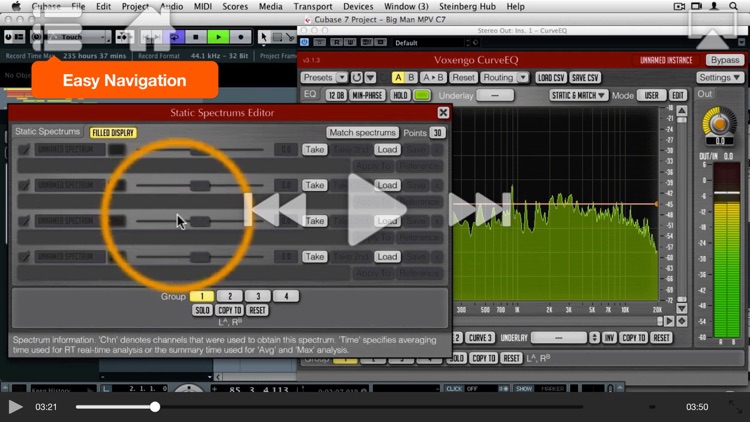
Task: Click the green Cubase transport Play button
Action: click(x=218, y=37)
